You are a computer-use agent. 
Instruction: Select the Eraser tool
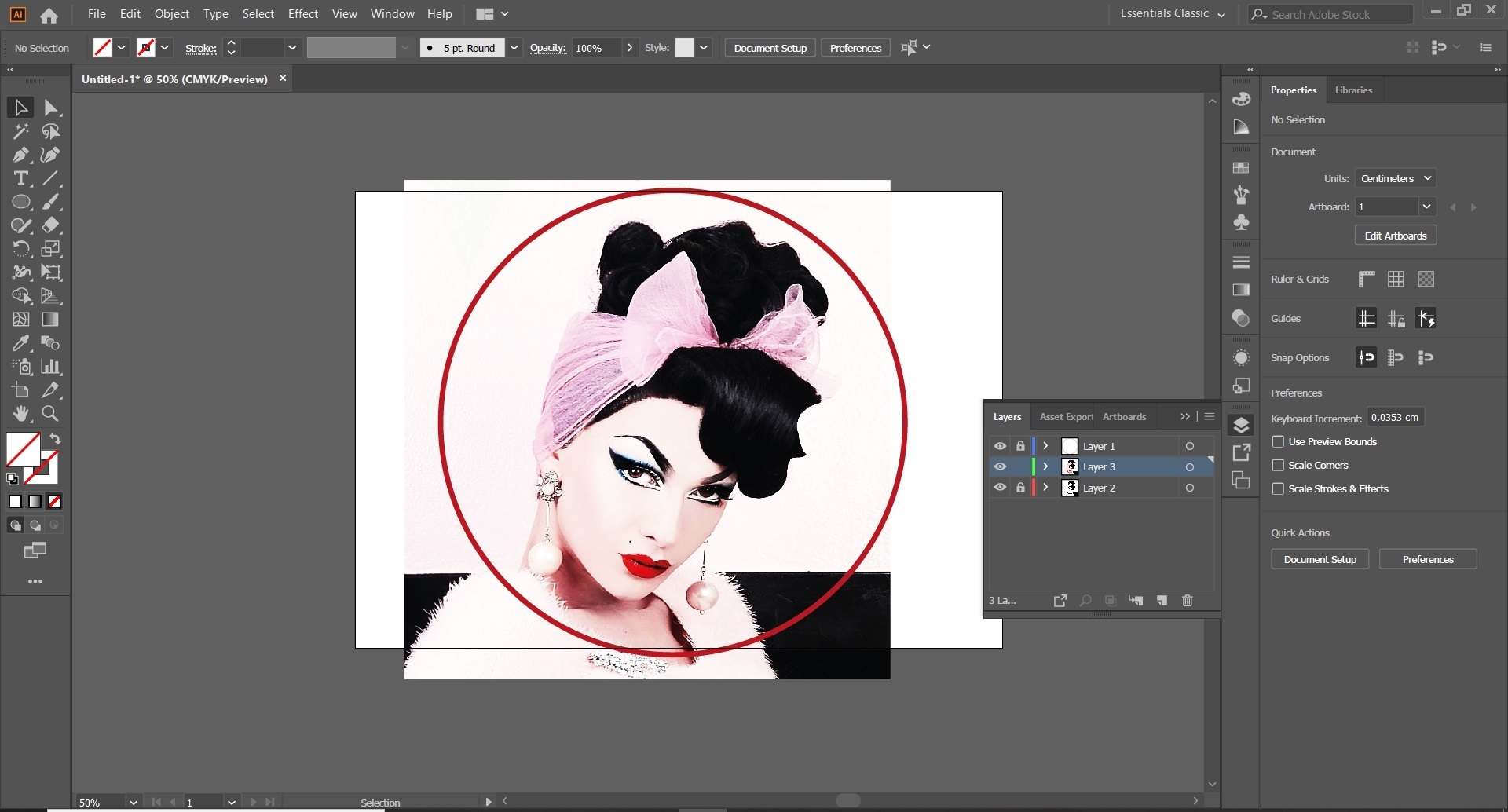tap(51, 225)
